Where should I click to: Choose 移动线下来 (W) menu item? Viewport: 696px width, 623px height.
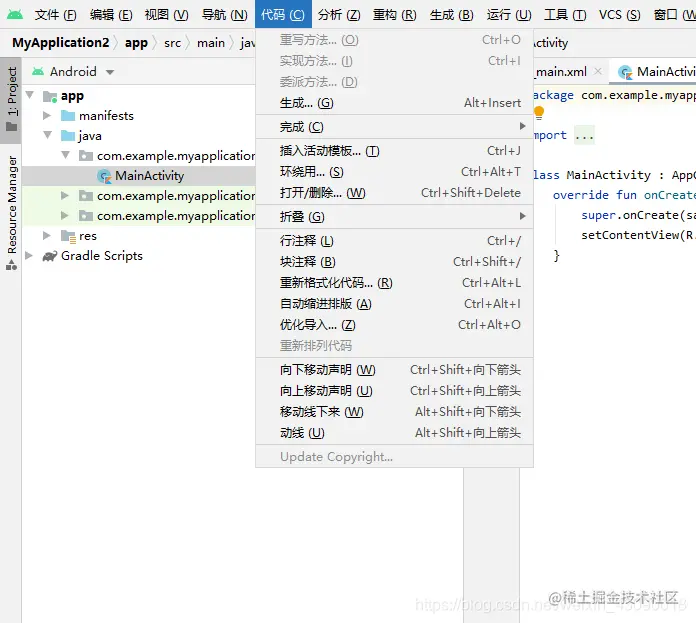394,412
